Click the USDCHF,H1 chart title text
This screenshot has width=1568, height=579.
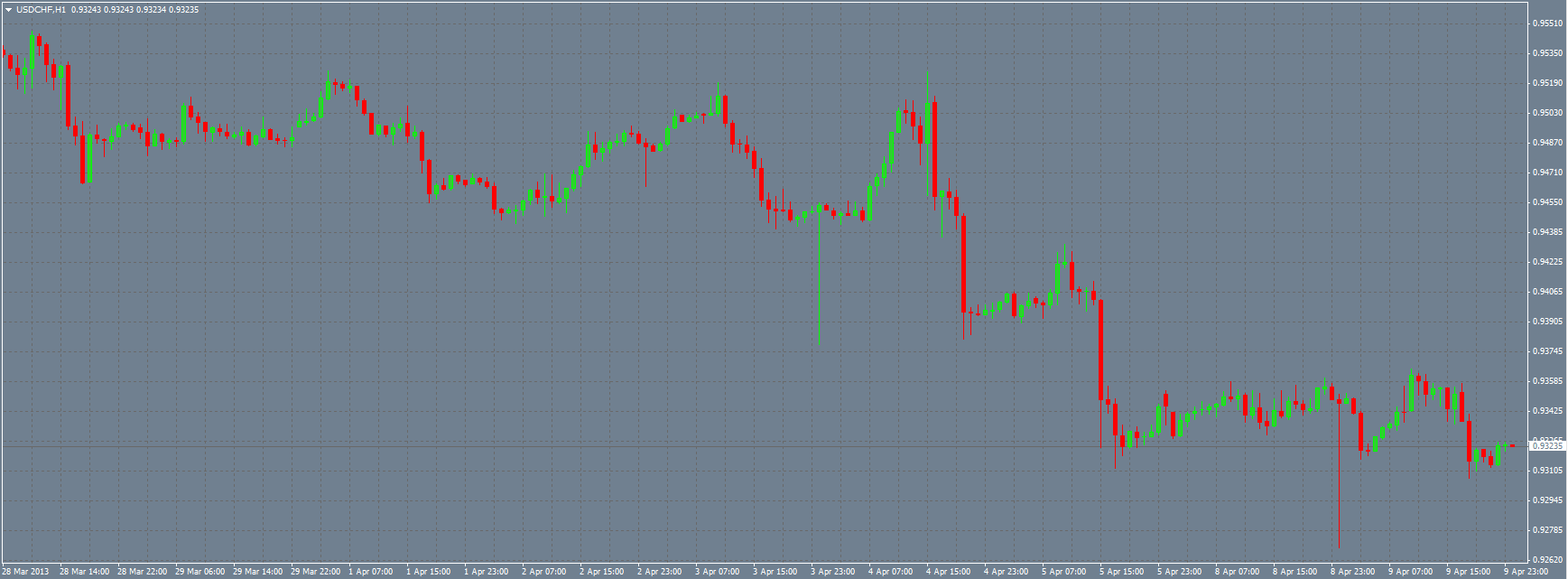[41, 9]
